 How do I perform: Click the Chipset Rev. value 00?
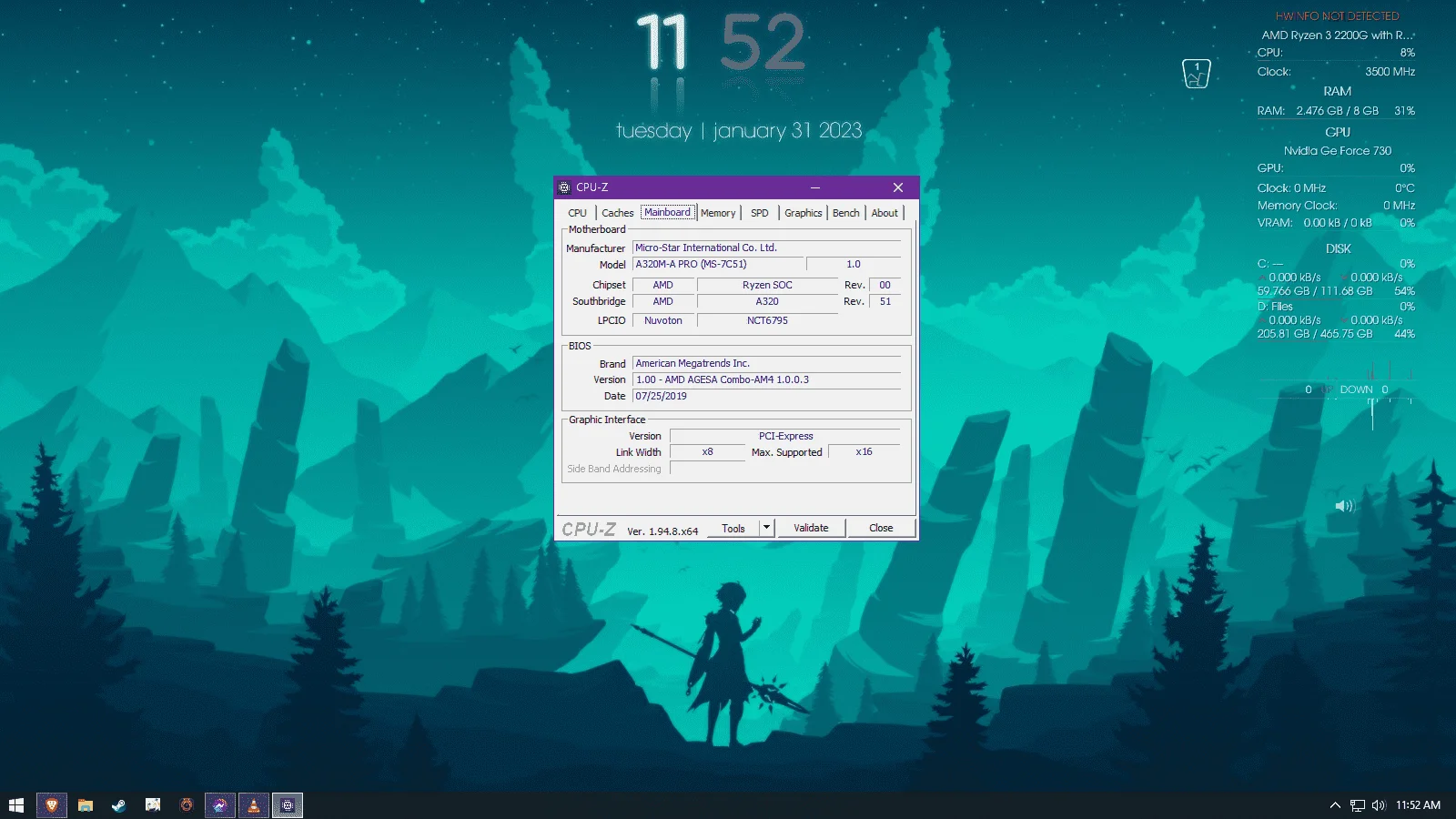(885, 285)
